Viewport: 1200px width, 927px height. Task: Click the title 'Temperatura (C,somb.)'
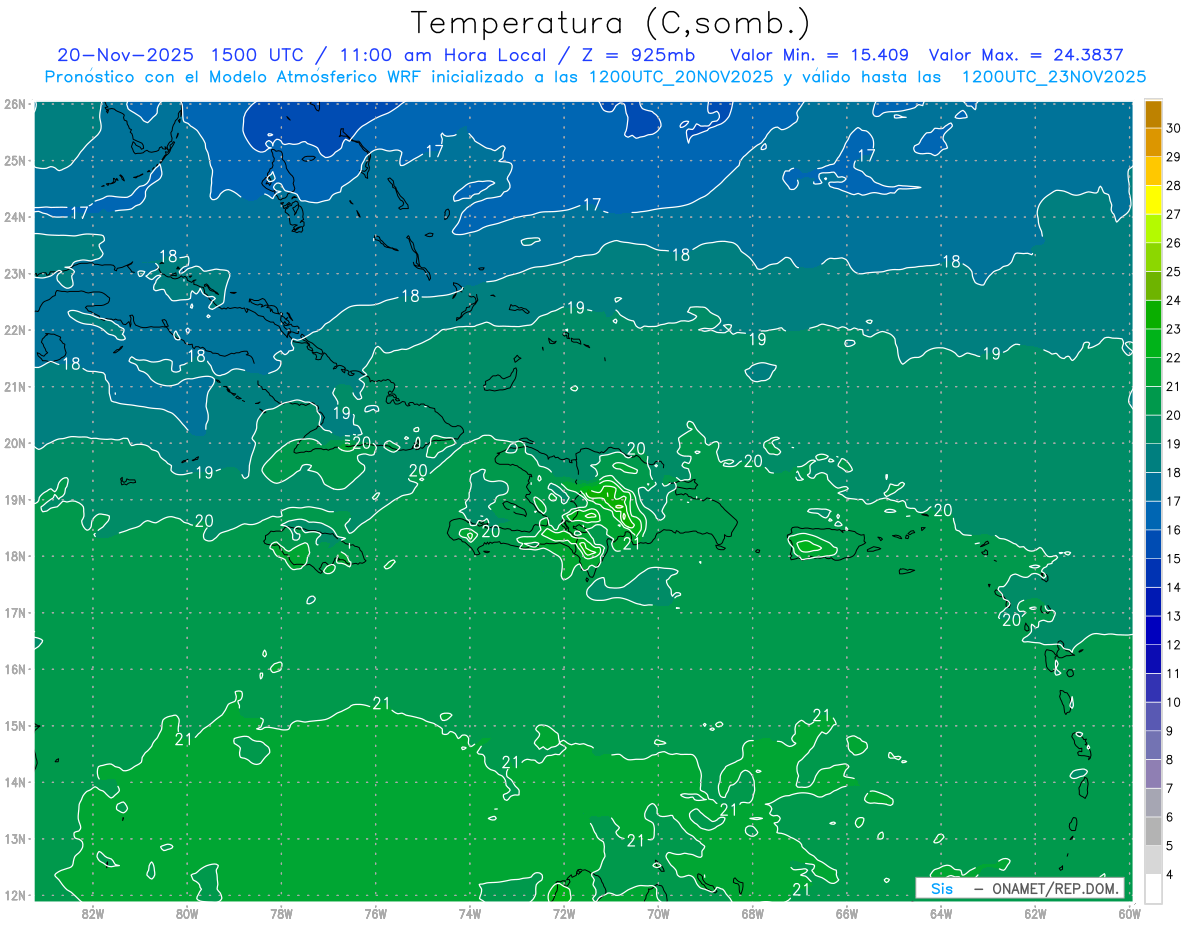click(611, 23)
